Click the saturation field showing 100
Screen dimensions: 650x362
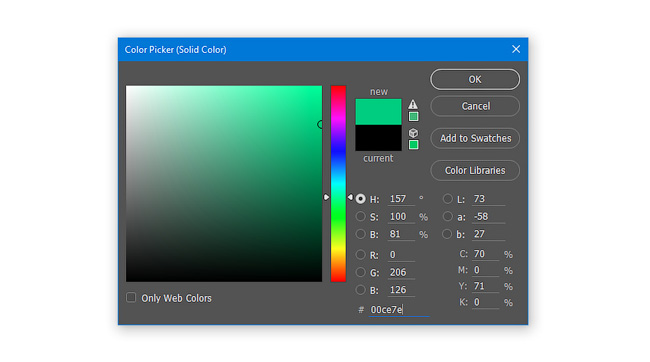tap(401, 216)
